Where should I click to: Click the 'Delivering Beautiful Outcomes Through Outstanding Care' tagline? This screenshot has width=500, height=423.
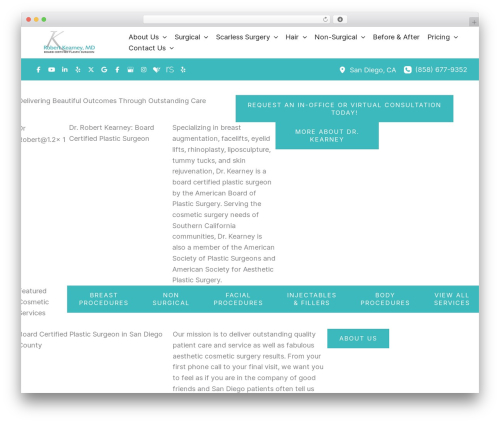click(x=113, y=101)
